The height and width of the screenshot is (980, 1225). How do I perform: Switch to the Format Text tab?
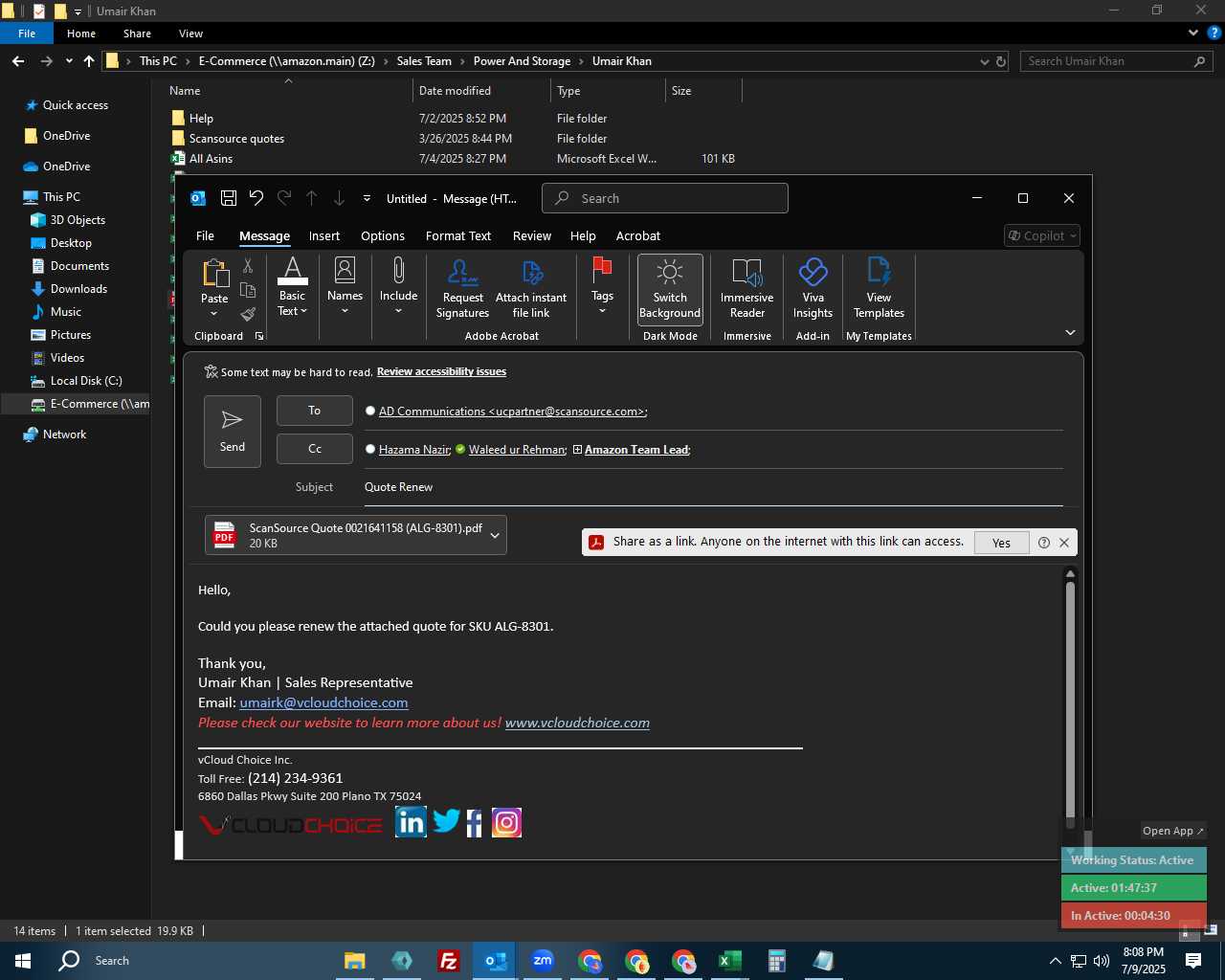[458, 235]
